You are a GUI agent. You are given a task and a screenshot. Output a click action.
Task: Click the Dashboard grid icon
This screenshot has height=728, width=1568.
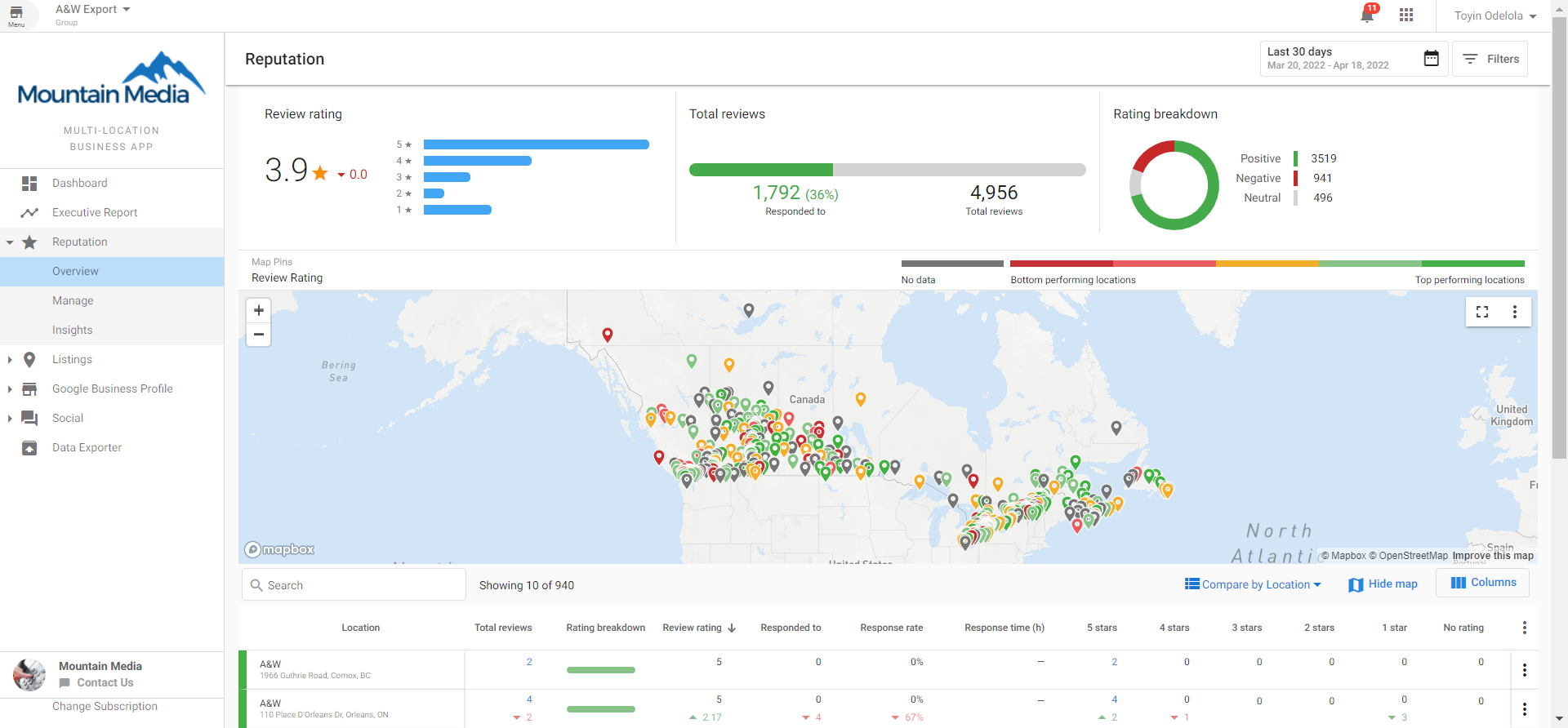(29, 183)
